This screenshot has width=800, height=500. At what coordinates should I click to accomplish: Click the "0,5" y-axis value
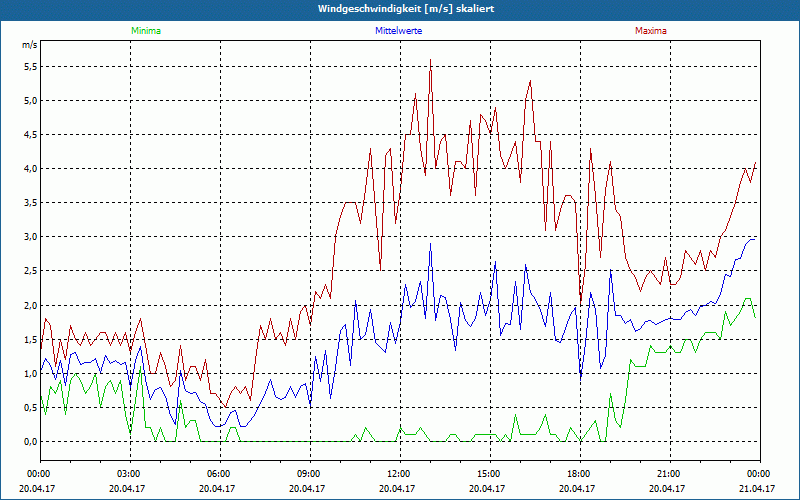click(30, 408)
